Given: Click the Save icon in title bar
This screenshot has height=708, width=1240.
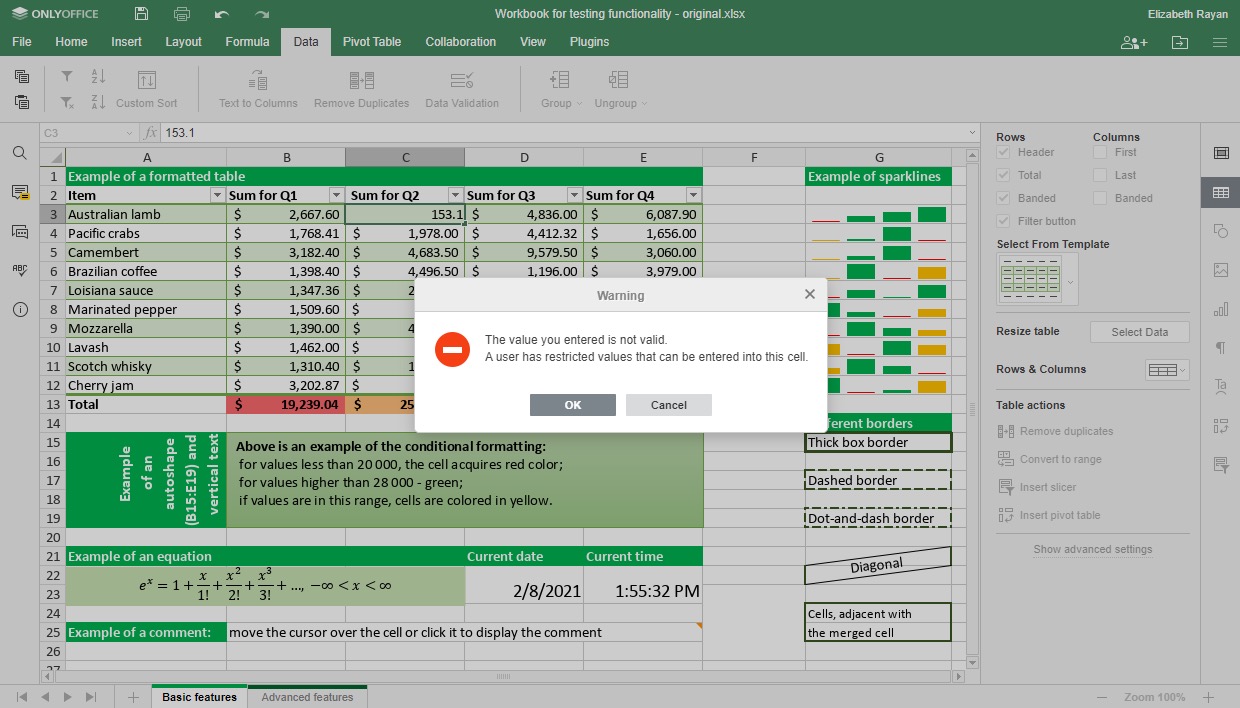Looking at the screenshot, I should pos(141,14).
